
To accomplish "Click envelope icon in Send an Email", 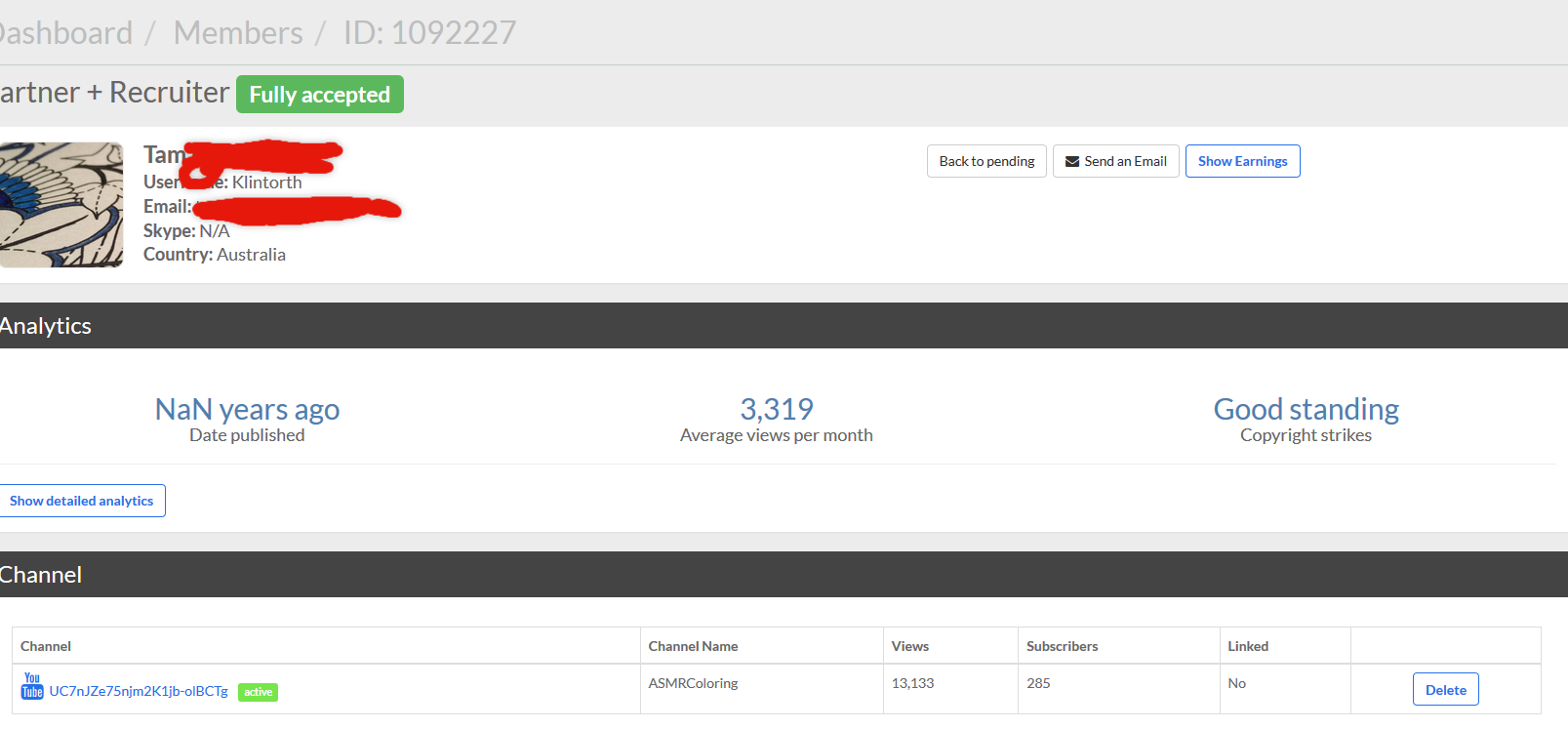I will (x=1072, y=161).
